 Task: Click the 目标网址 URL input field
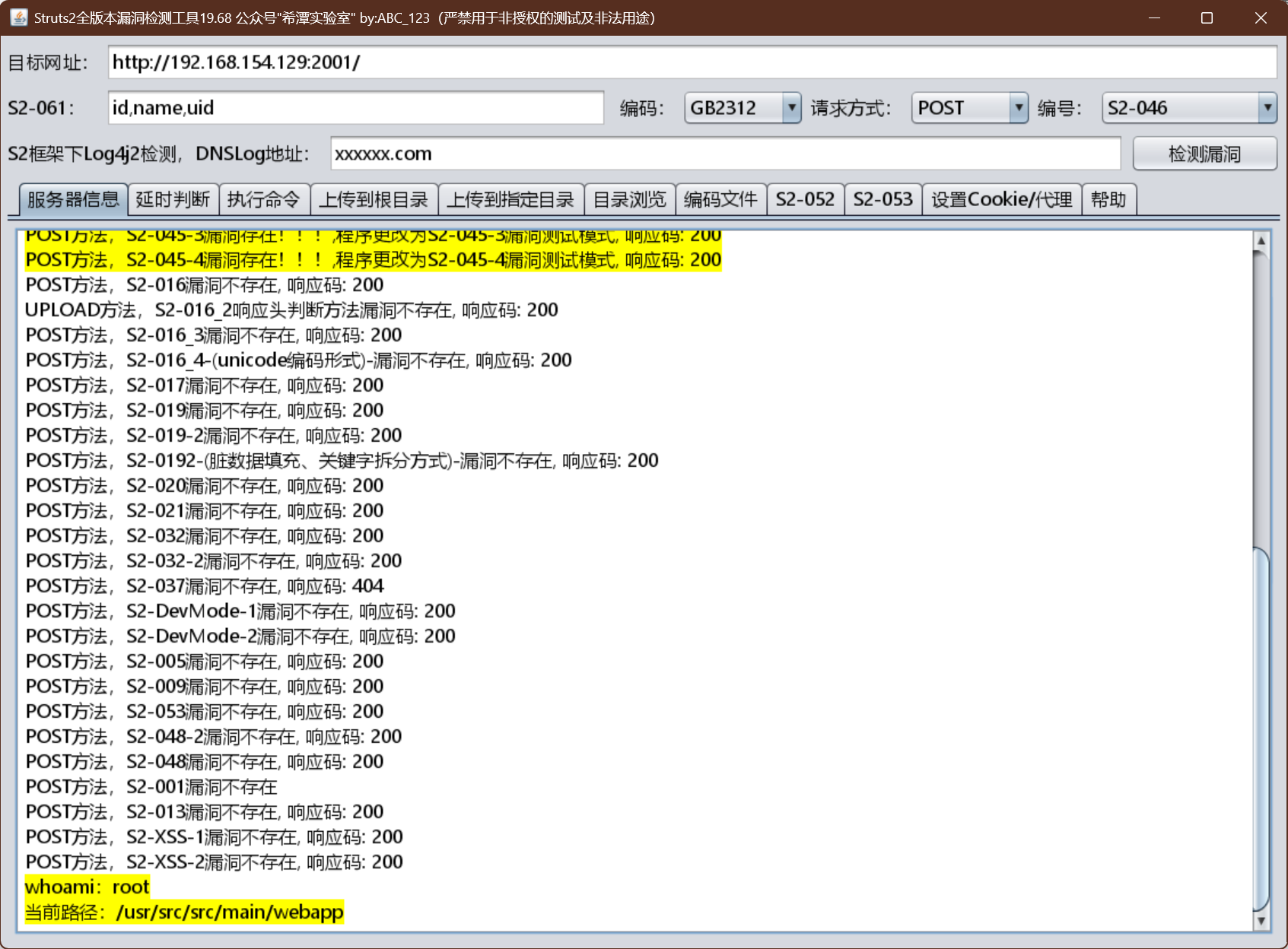692,62
